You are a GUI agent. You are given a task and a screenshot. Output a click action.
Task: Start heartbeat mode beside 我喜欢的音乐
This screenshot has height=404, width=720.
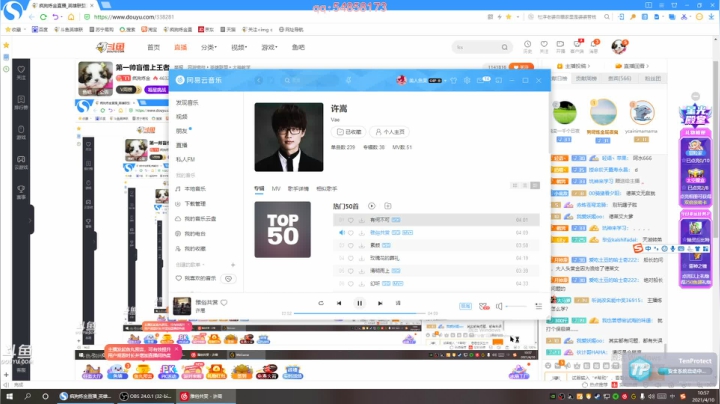coord(228,279)
